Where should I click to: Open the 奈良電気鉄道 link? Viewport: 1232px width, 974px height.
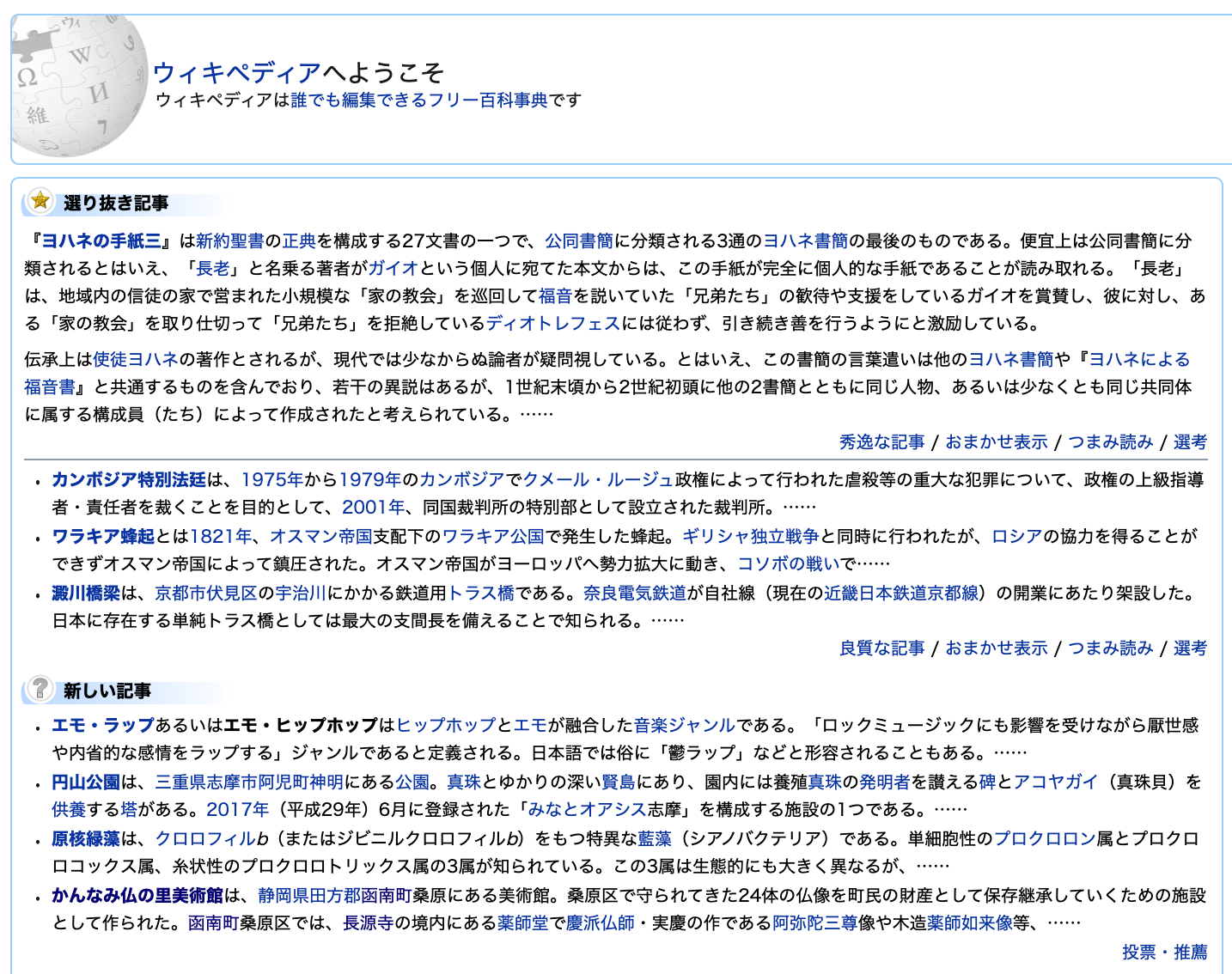[635, 594]
